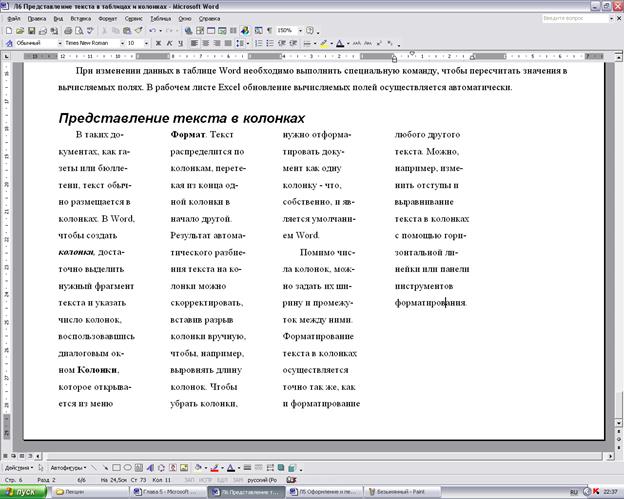The image size is (624, 499).
Task: Switch to Глава 5 Microsoft Word window
Action: pos(168,492)
